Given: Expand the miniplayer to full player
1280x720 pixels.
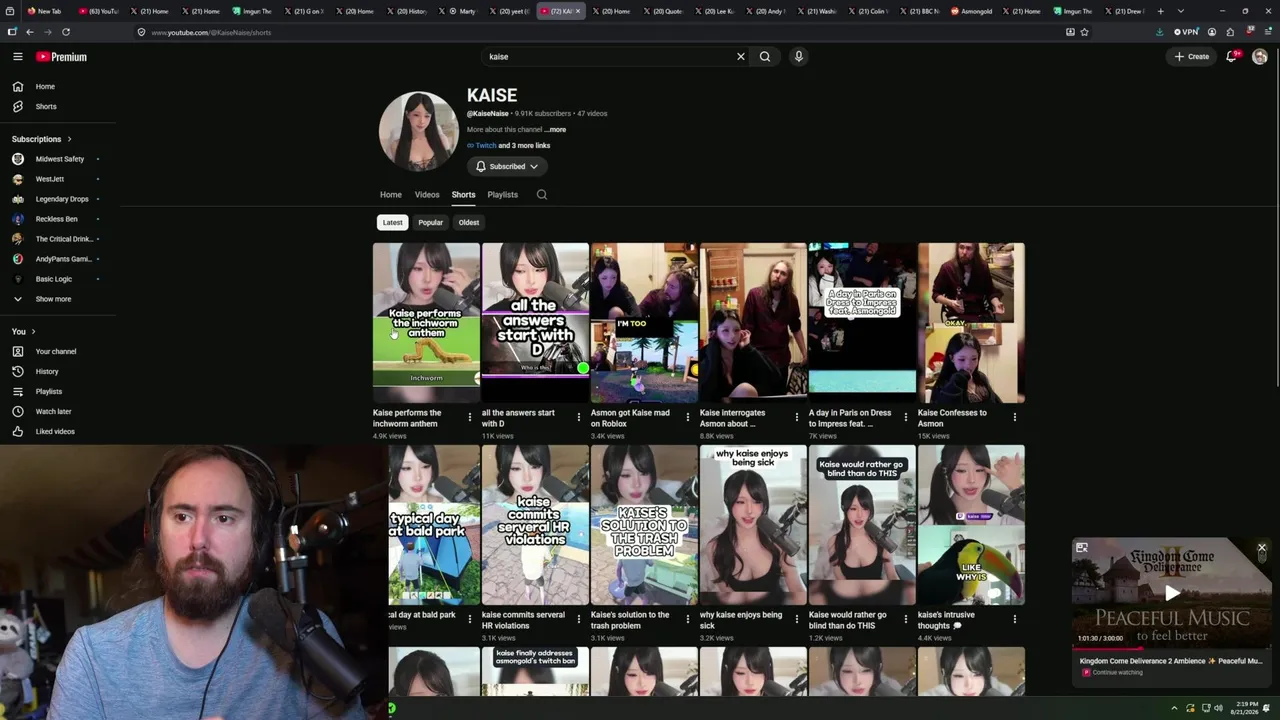Looking at the screenshot, I should (x=1082, y=548).
